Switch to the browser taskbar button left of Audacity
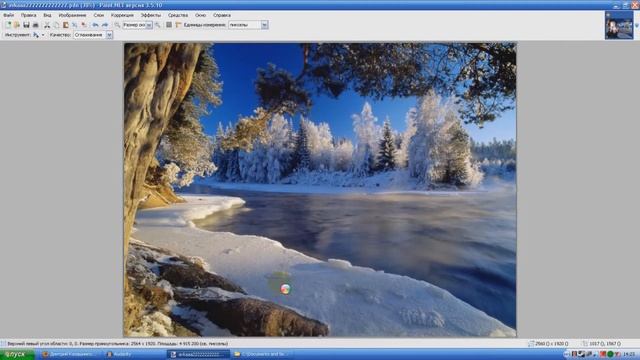Viewport: 640px width, 360px height. [71, 354]
